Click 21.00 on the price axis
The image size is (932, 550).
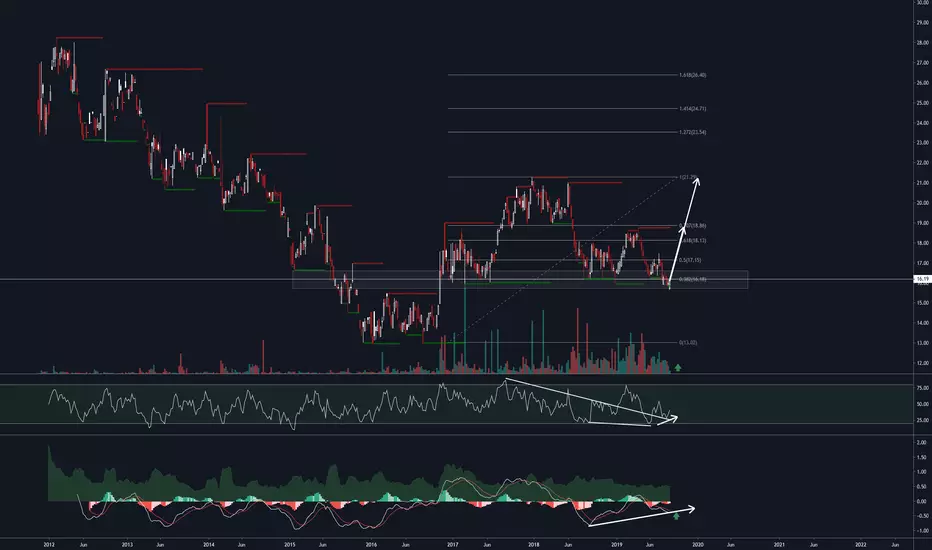[922, 183]
